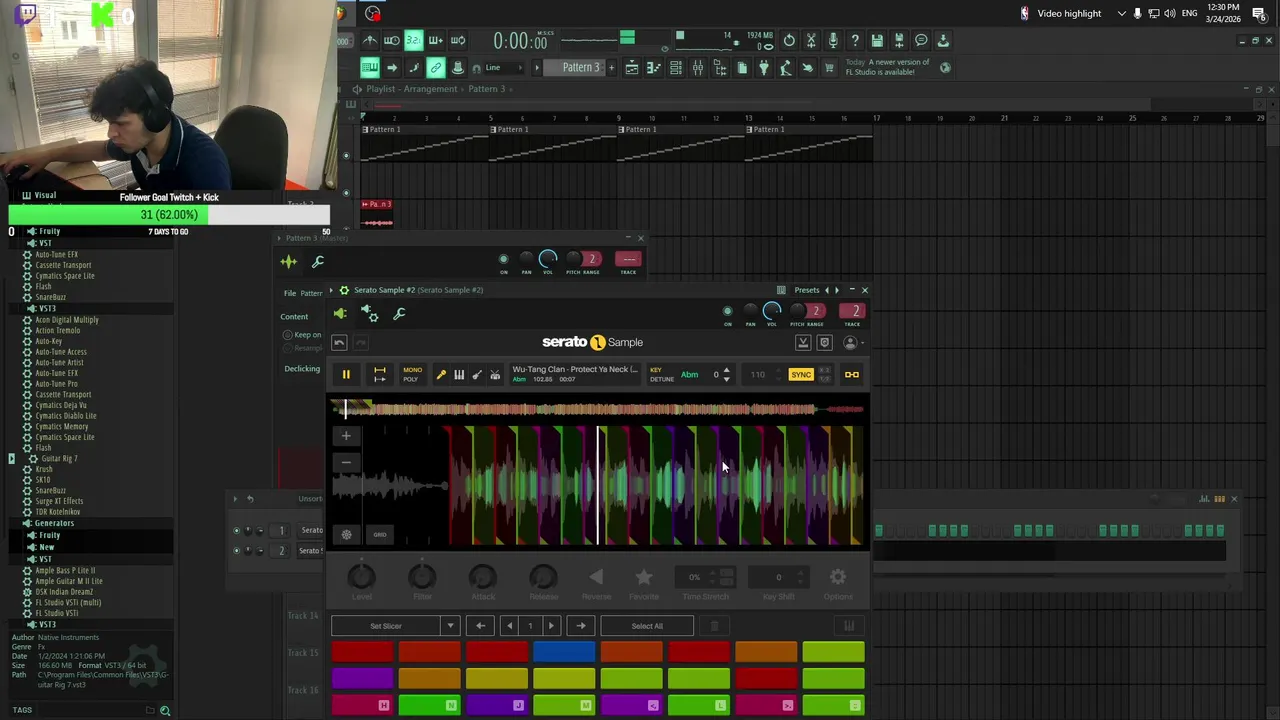The width and height of the screenshot is (1280, 720).
Task: Click the Set Slicer button
Action: tap(386, 626)
